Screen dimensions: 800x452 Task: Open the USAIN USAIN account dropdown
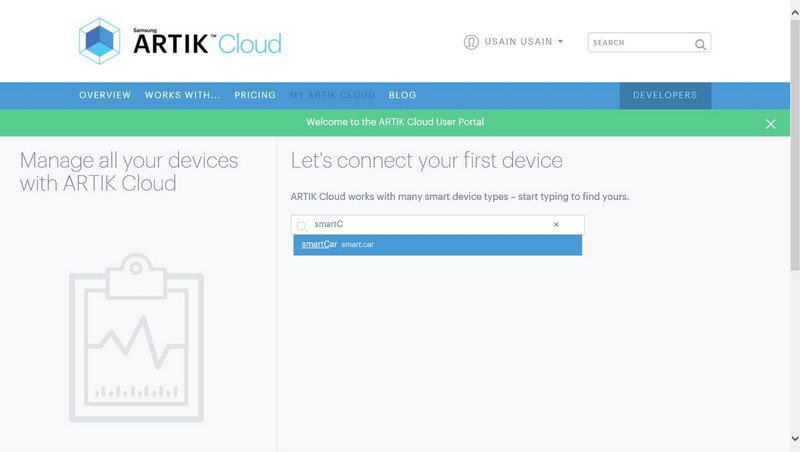pos(523,42)
